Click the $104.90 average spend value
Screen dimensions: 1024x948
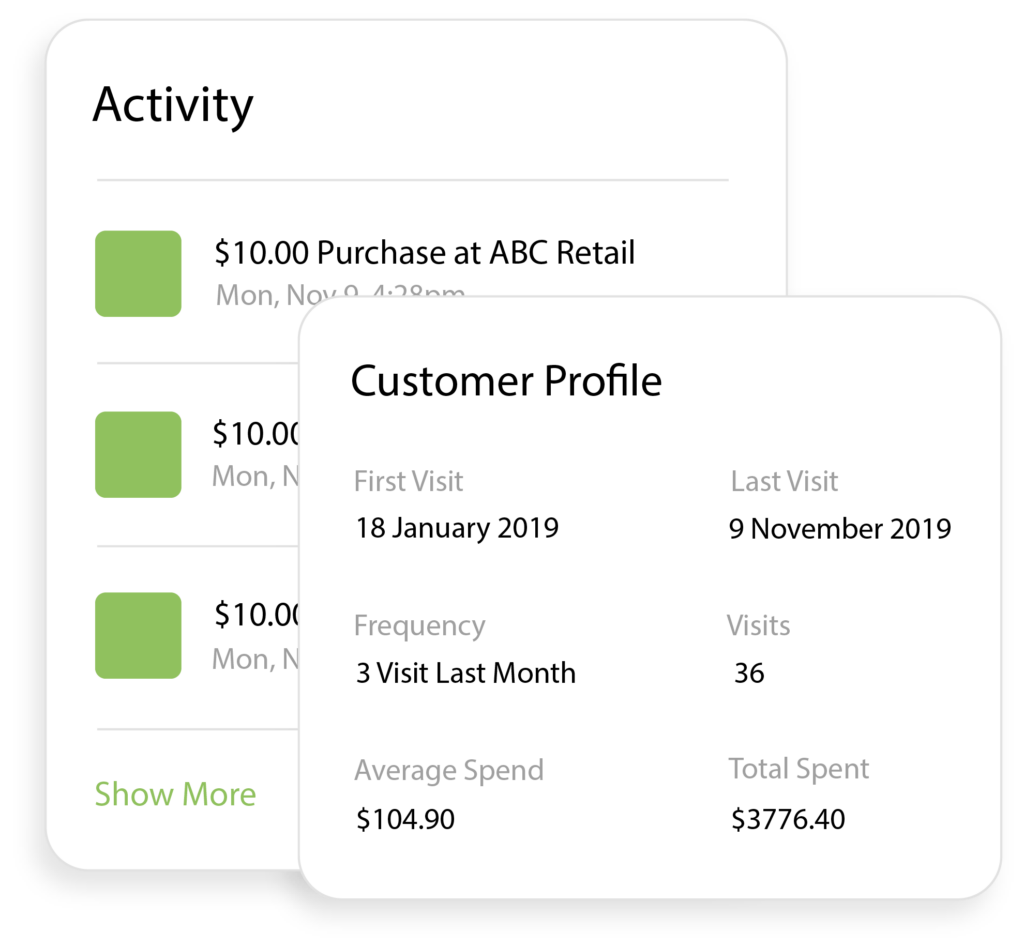[405, 820]
